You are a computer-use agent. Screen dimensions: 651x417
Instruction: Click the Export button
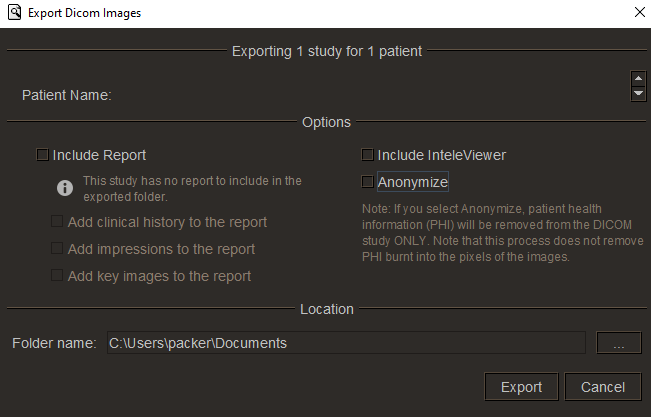(521, 387)
